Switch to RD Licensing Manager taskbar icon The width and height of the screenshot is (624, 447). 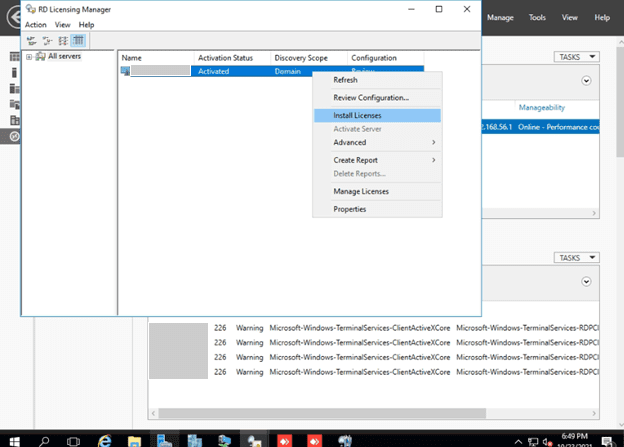click(x=255, y=440)
